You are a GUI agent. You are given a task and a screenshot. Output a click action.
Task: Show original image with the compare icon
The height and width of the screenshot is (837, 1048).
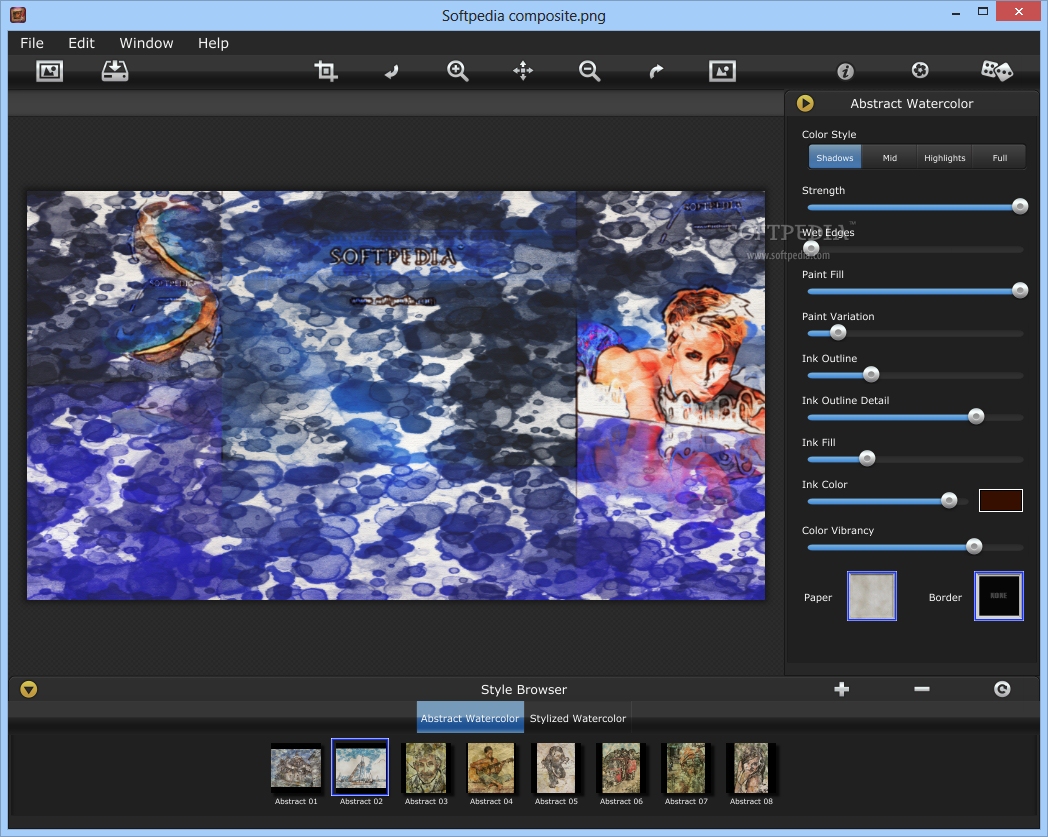tap(723, 71)
